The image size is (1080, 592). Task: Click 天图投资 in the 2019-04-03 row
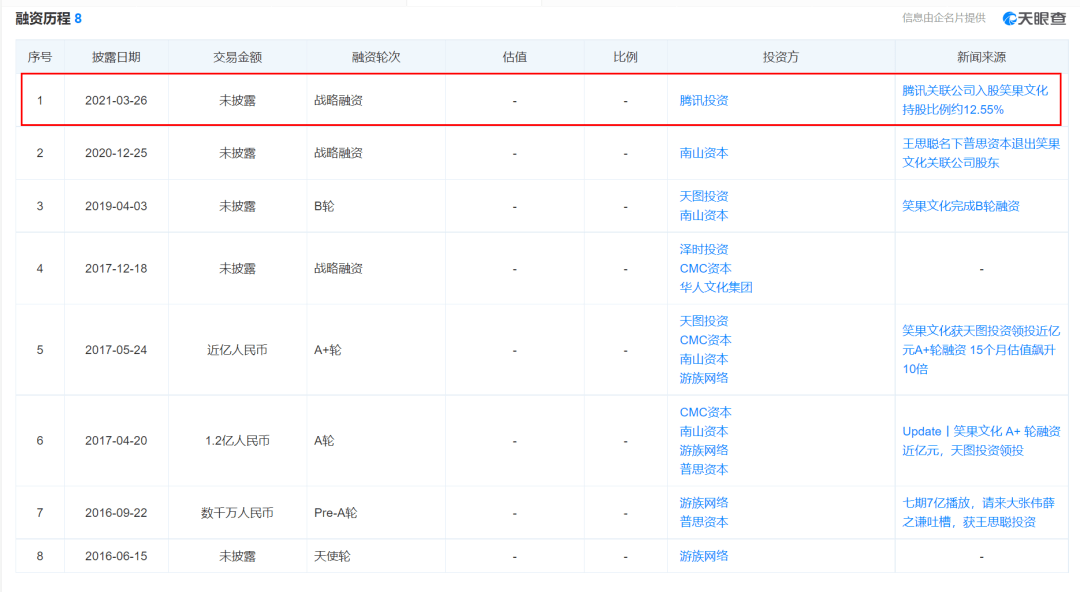(x=703, y=196)
